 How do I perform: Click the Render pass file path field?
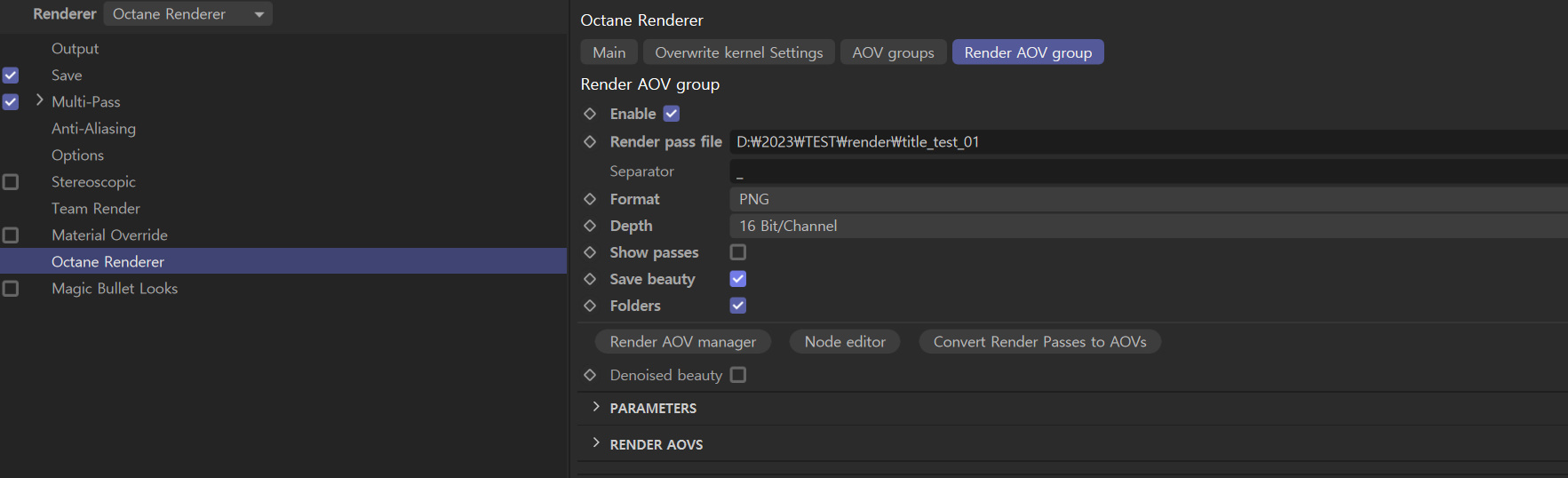1149,141
